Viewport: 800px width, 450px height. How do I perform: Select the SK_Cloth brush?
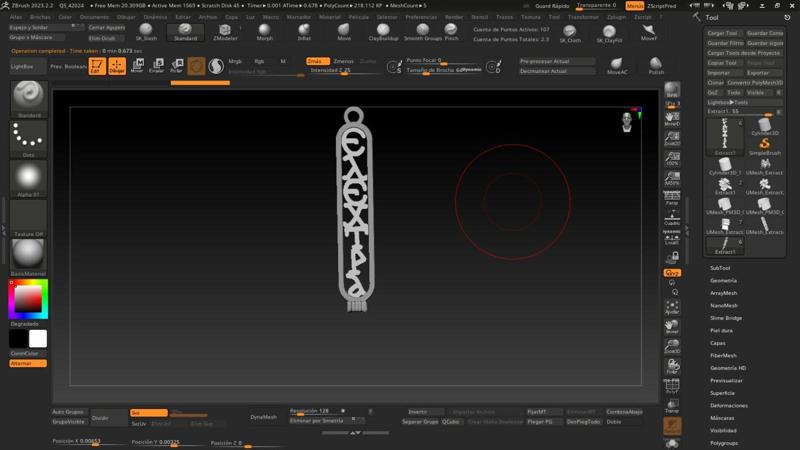point(570,34)
